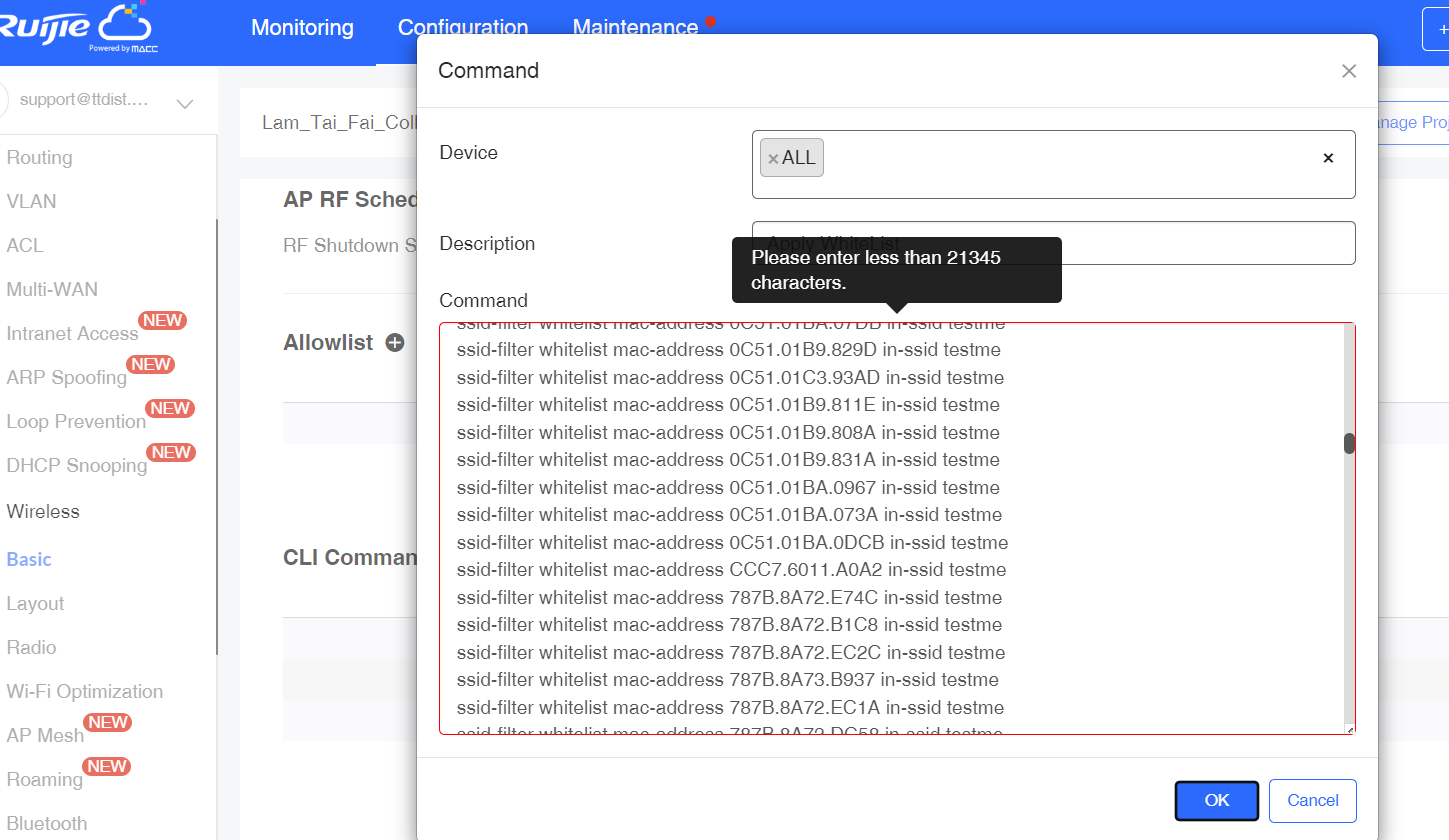Click the Command textarea scrollbar thumb
Viewport: 1449px width, 840px height.
click(1349, 443)
